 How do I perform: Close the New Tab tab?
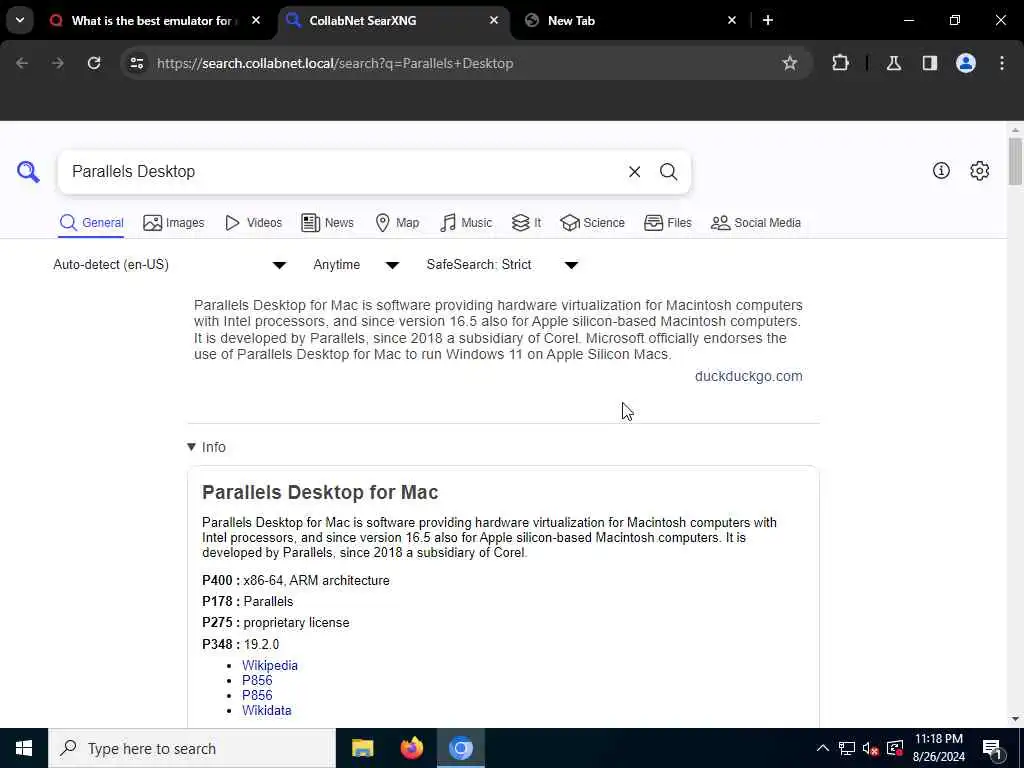pos(731,20)
